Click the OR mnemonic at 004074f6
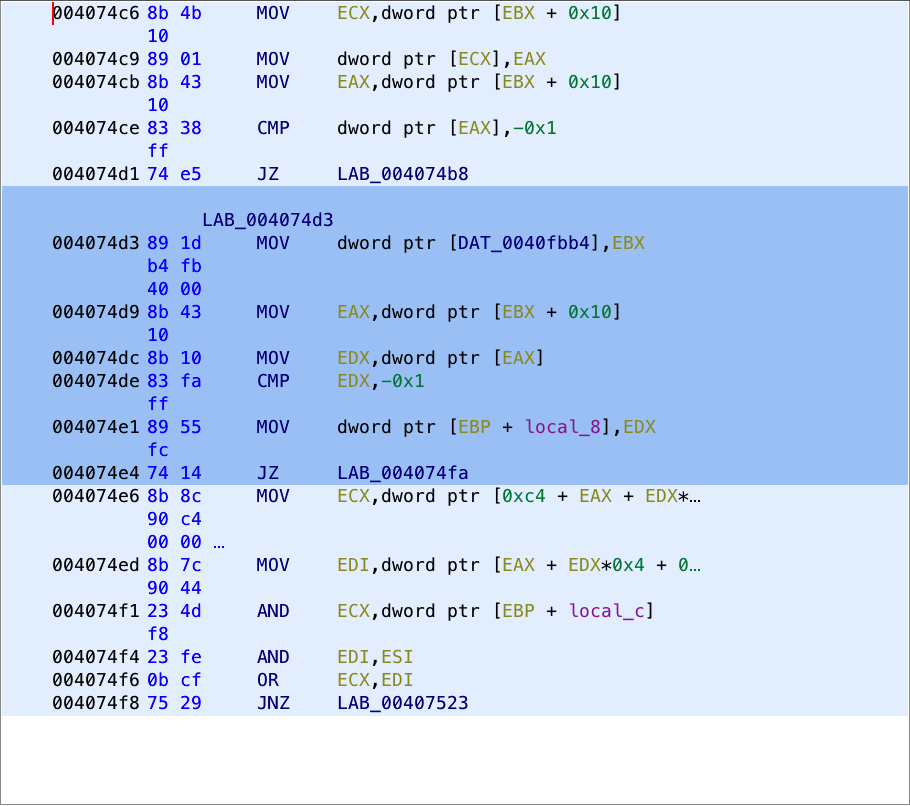The image size is (910, 806). click(267, 680)
